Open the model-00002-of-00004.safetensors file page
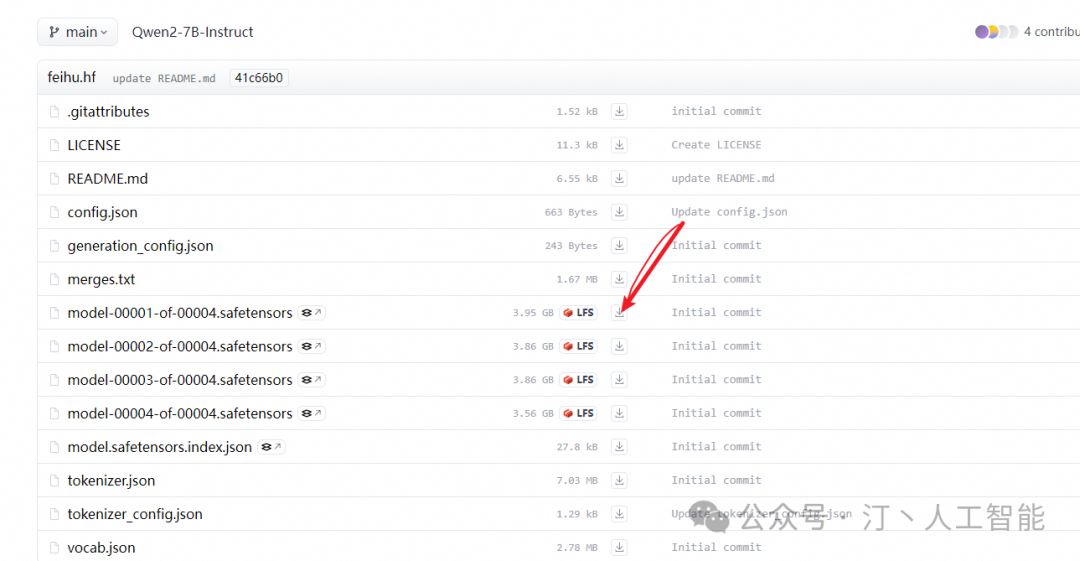The width and height of the screenshot is (1080, 561). [x=180, y=346]
